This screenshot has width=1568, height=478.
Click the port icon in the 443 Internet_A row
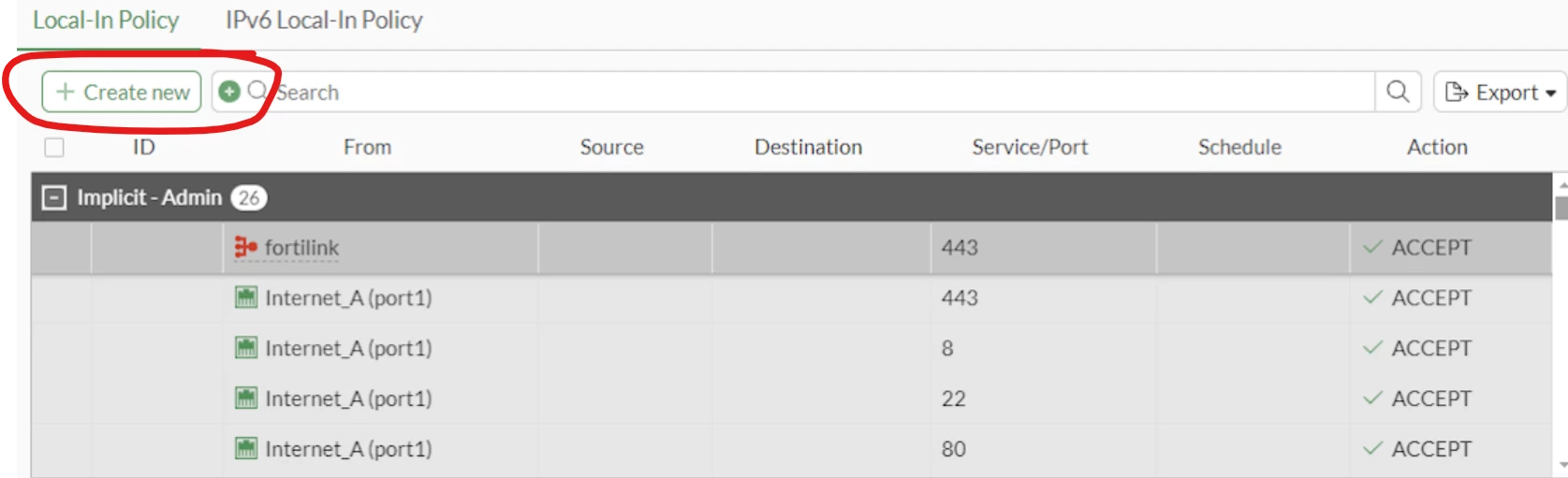pyautogui.click(x=246, y=297)
